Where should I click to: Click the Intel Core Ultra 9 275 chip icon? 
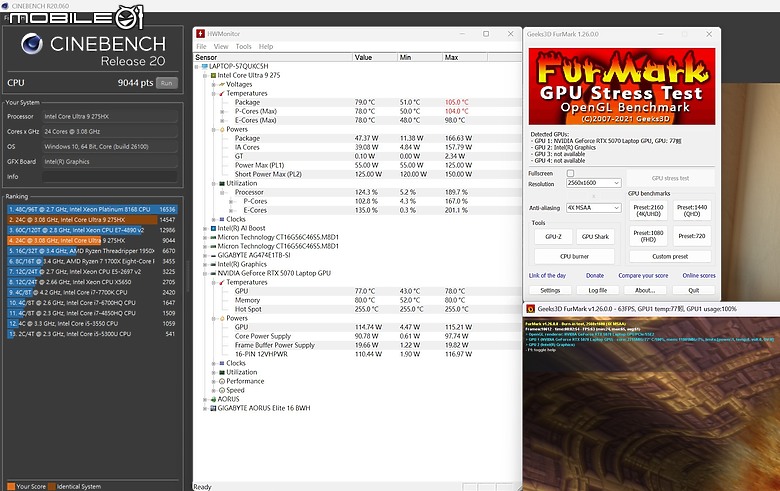pyautogui.click(x=213, y=75)
